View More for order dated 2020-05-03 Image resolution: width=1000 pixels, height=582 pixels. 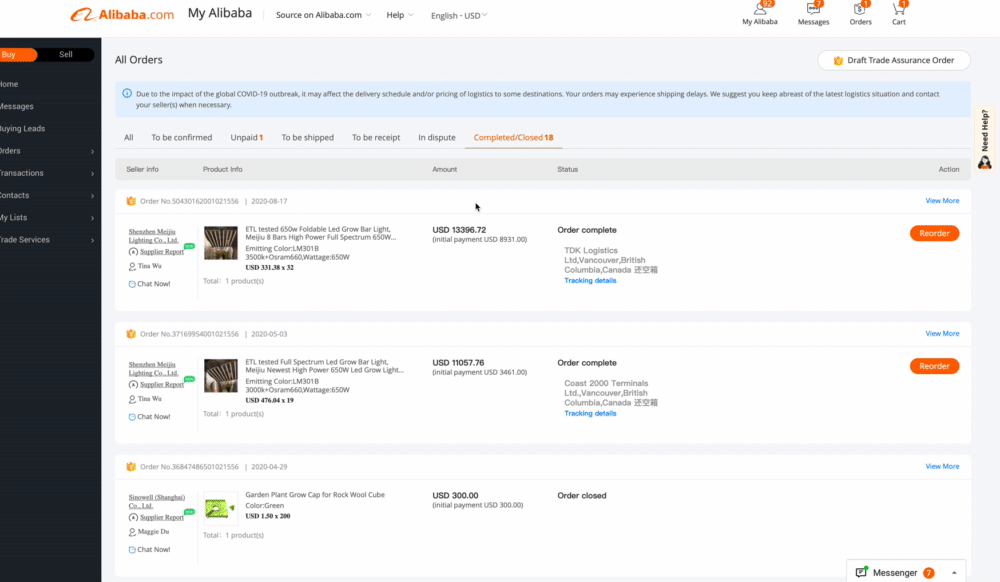(942, 334)
